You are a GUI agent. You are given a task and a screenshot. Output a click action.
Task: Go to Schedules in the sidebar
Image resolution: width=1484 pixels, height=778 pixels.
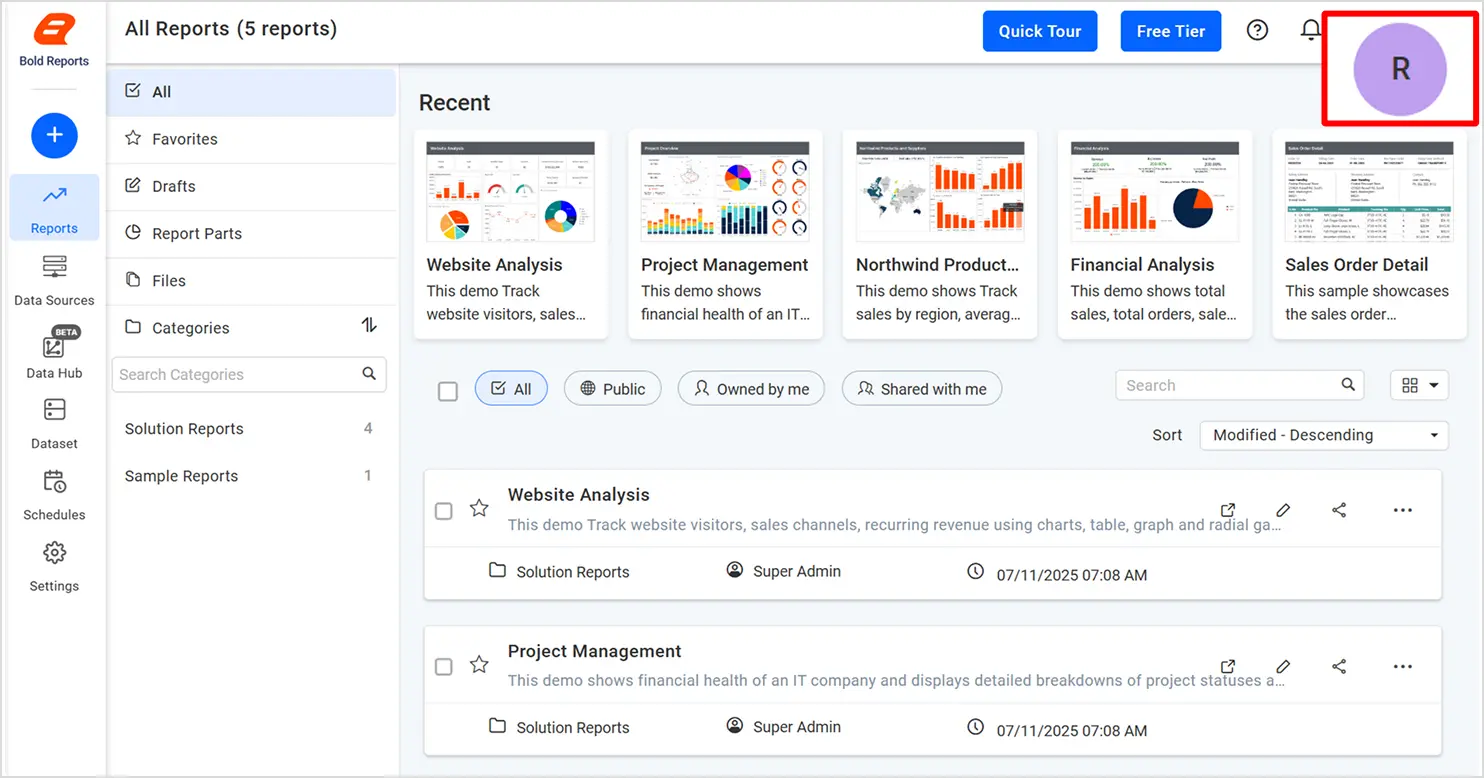pyautogui.click(x=54, y=494)
